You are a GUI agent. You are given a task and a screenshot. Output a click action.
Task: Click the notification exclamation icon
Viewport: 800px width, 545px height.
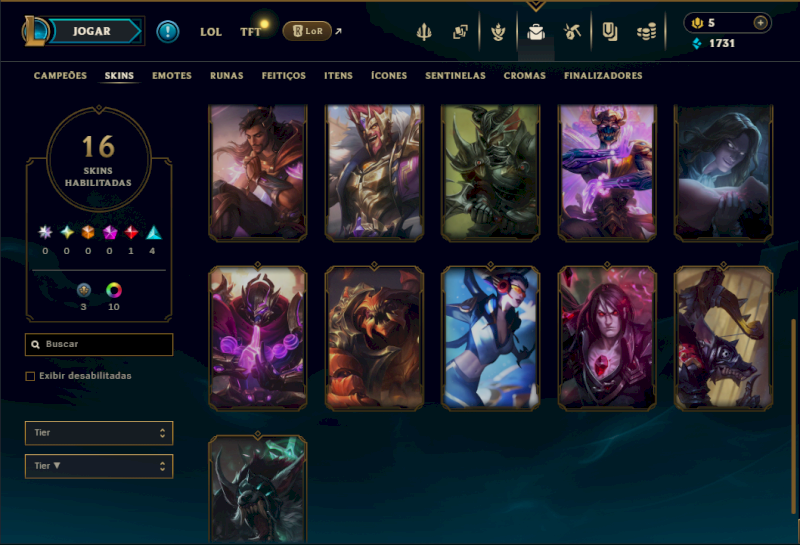tap(167, 32)
